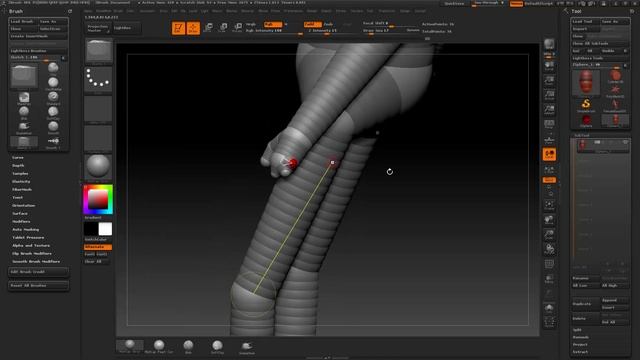This screenshot has width=640, height=360.
Task: Open the Zplugin menu
Action: pos(405,11)
